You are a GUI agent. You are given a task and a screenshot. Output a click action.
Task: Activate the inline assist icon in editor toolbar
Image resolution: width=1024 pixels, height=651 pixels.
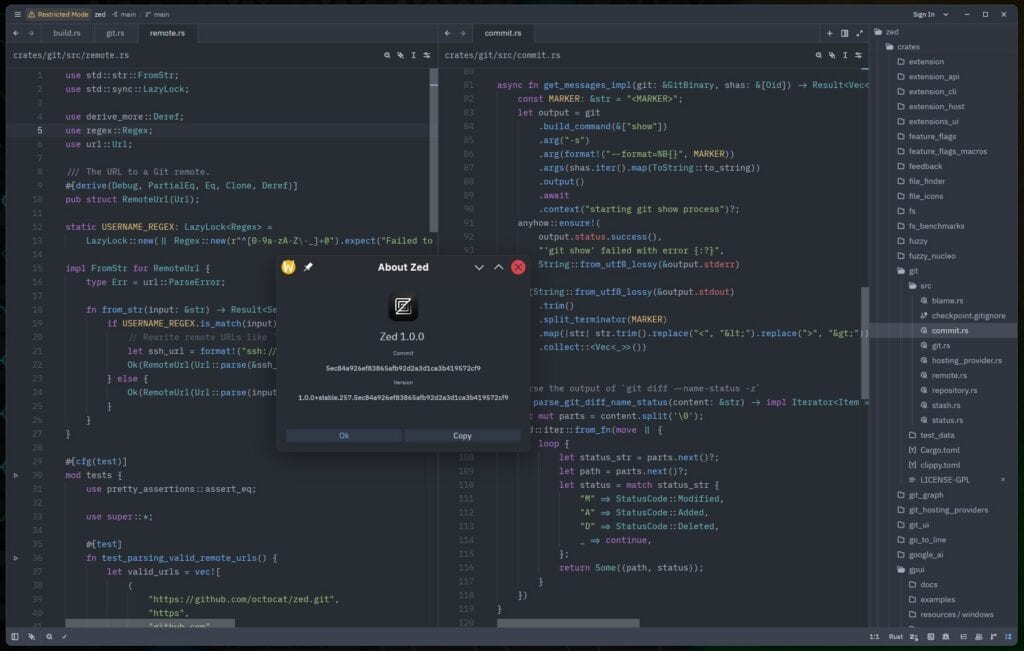pyautogui.click(x=402, y=55)
